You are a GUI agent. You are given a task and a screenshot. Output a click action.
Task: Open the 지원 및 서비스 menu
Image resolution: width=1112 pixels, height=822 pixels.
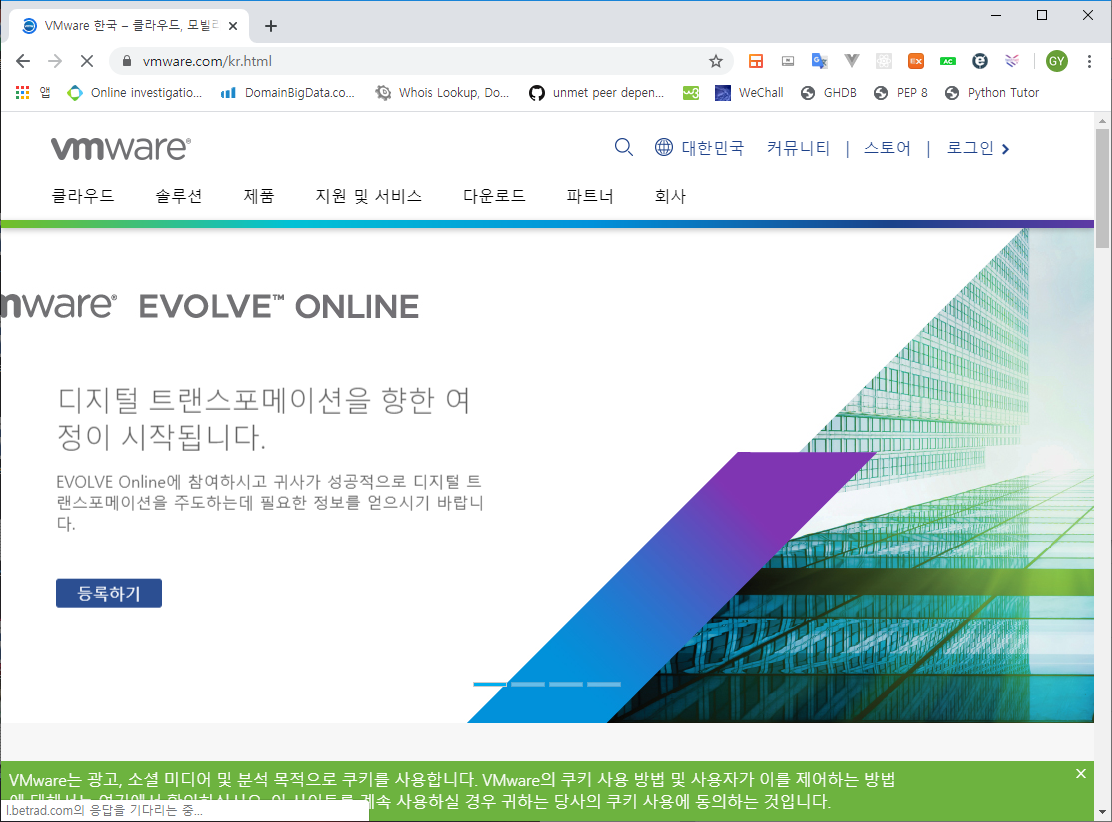(369, 196)
